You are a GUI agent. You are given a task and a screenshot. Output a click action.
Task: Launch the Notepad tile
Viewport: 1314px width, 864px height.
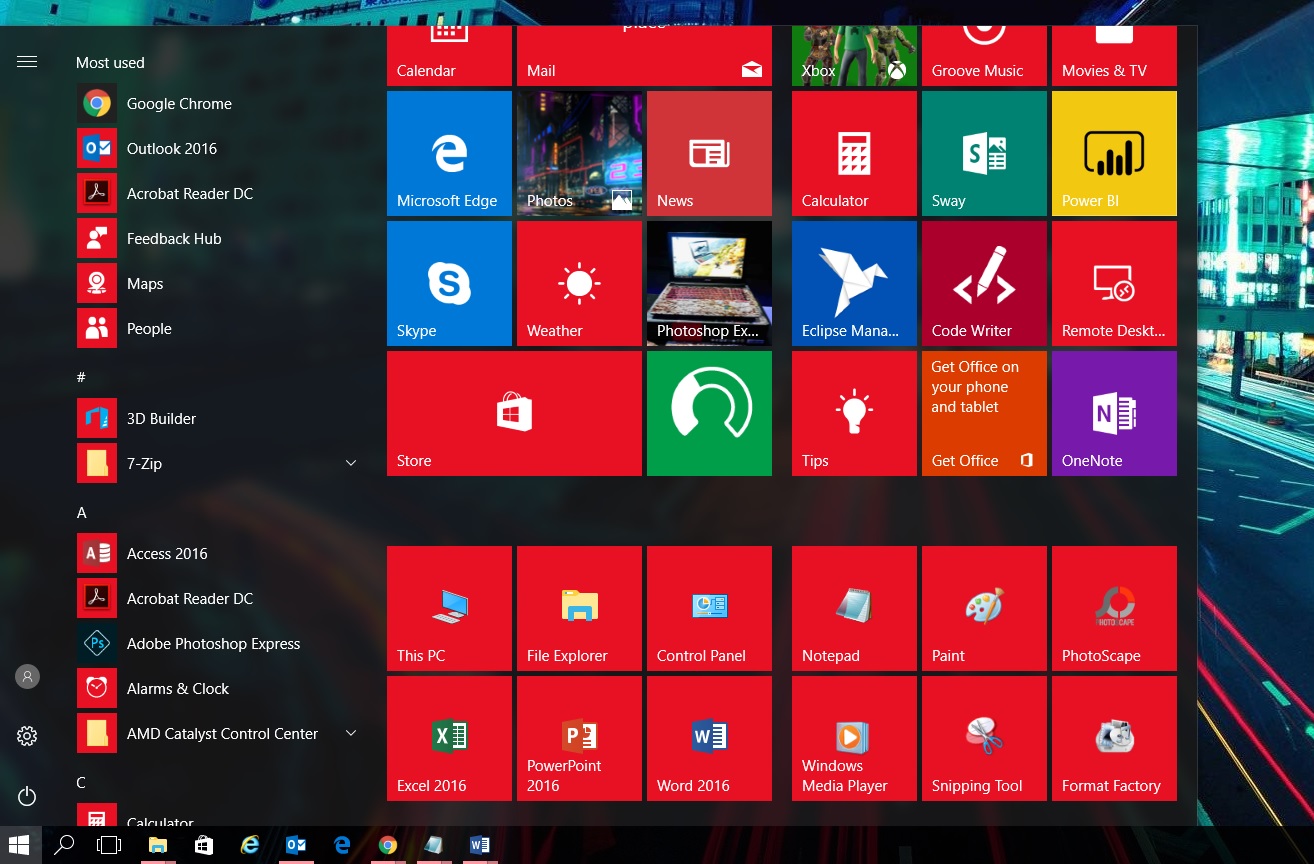point(854,608)
